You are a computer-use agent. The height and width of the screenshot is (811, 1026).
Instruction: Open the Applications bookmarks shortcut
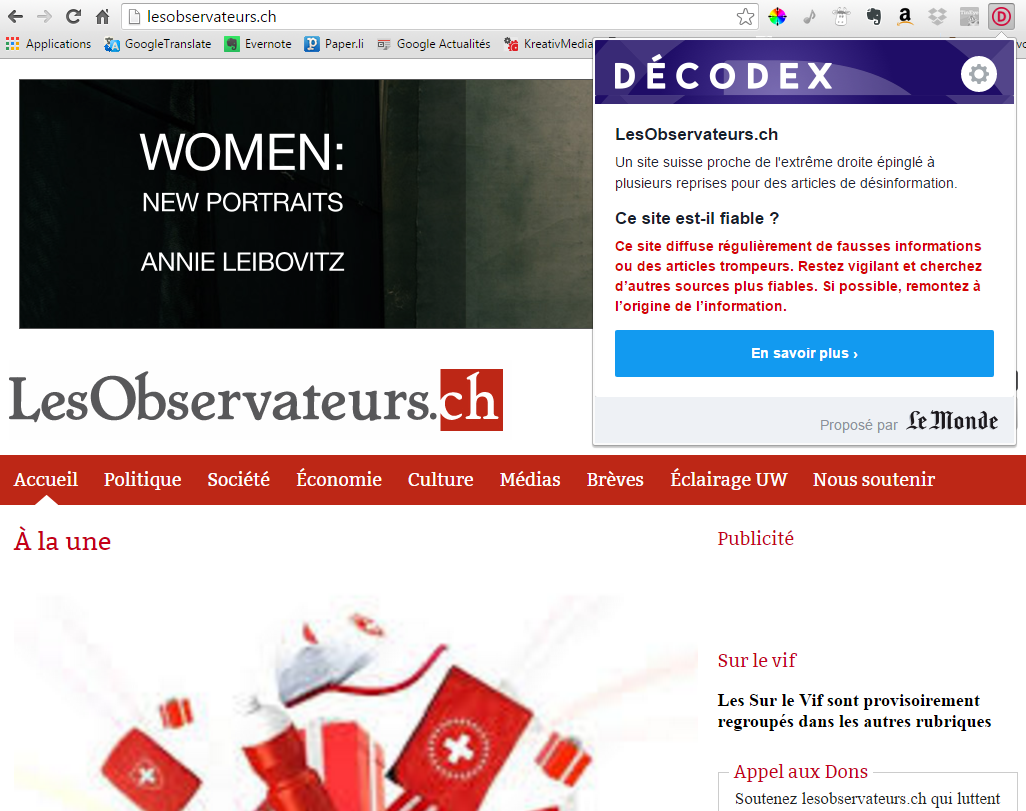pos(49,44)
